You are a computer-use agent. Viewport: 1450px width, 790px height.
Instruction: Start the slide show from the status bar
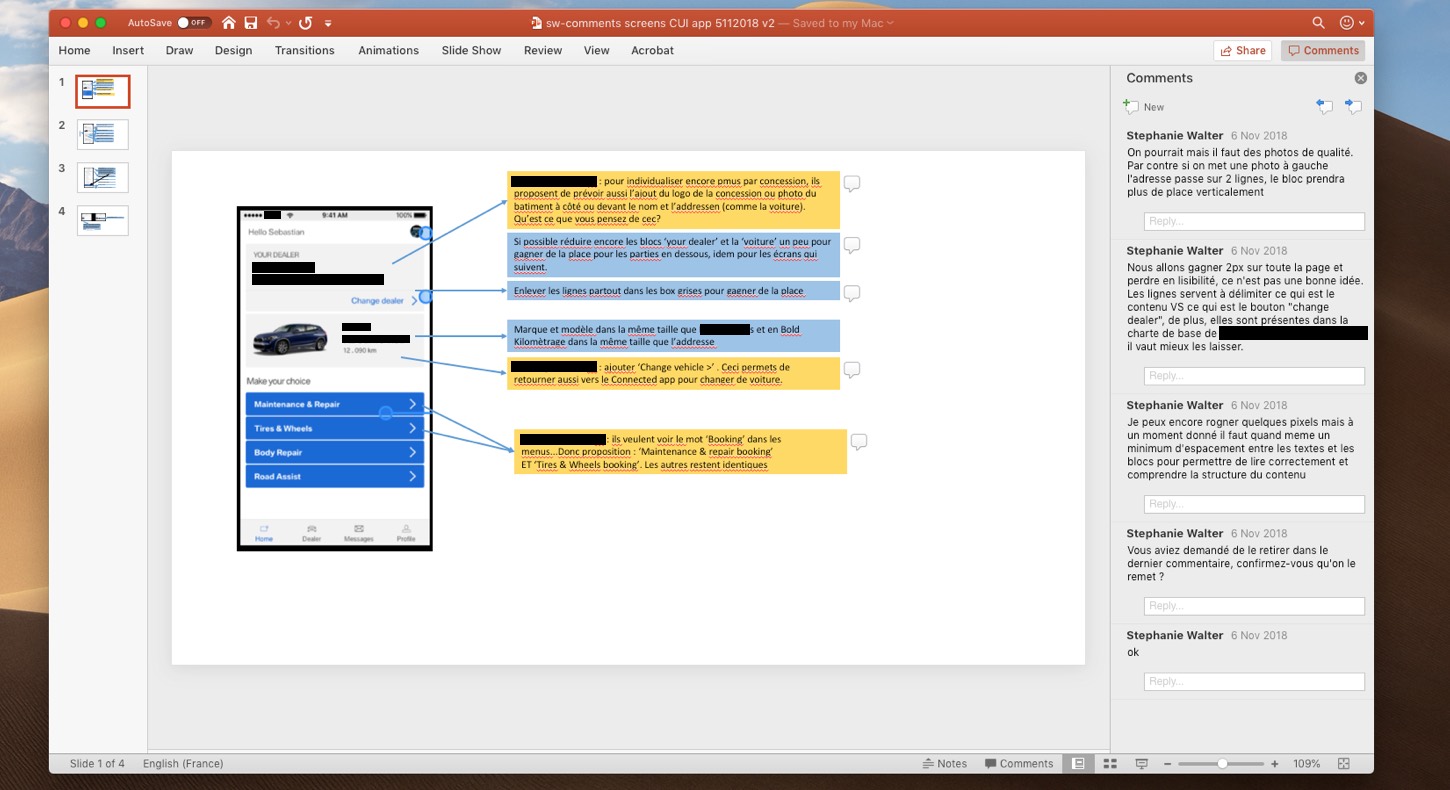click(1141, 763)
